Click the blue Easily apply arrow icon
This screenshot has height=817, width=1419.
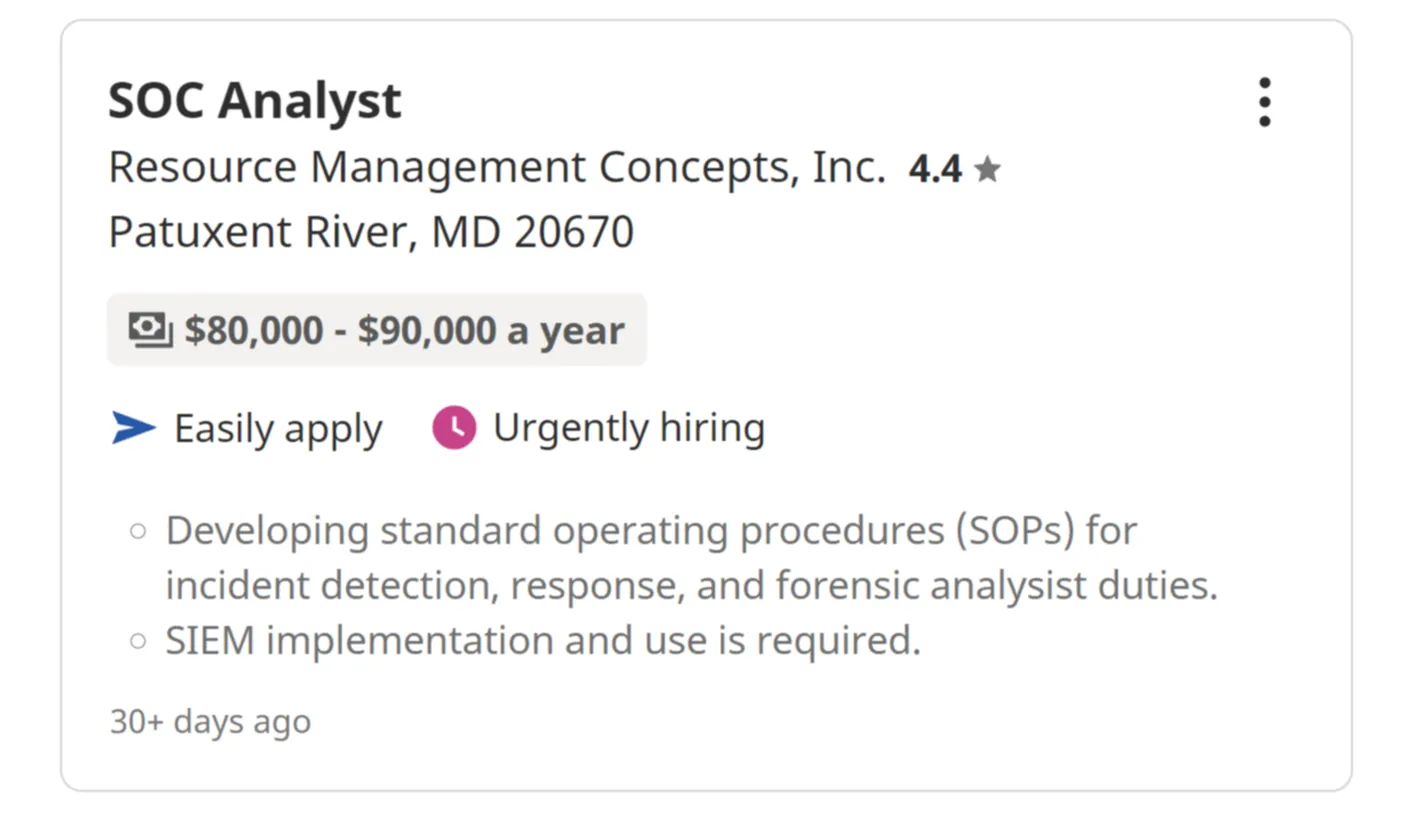coord(134,429)
